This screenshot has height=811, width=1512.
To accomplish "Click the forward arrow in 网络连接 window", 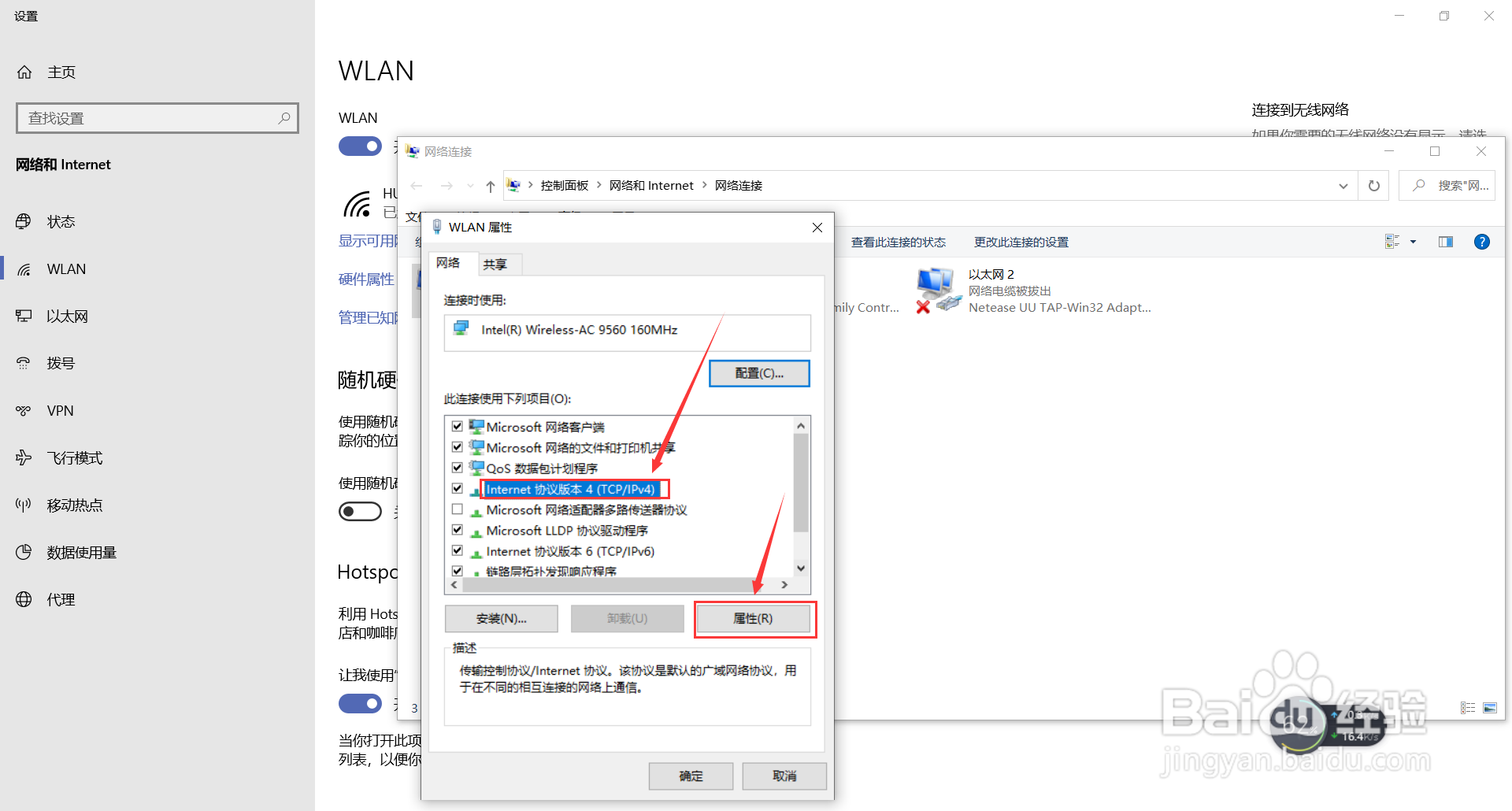I will [x=447, y=186].
